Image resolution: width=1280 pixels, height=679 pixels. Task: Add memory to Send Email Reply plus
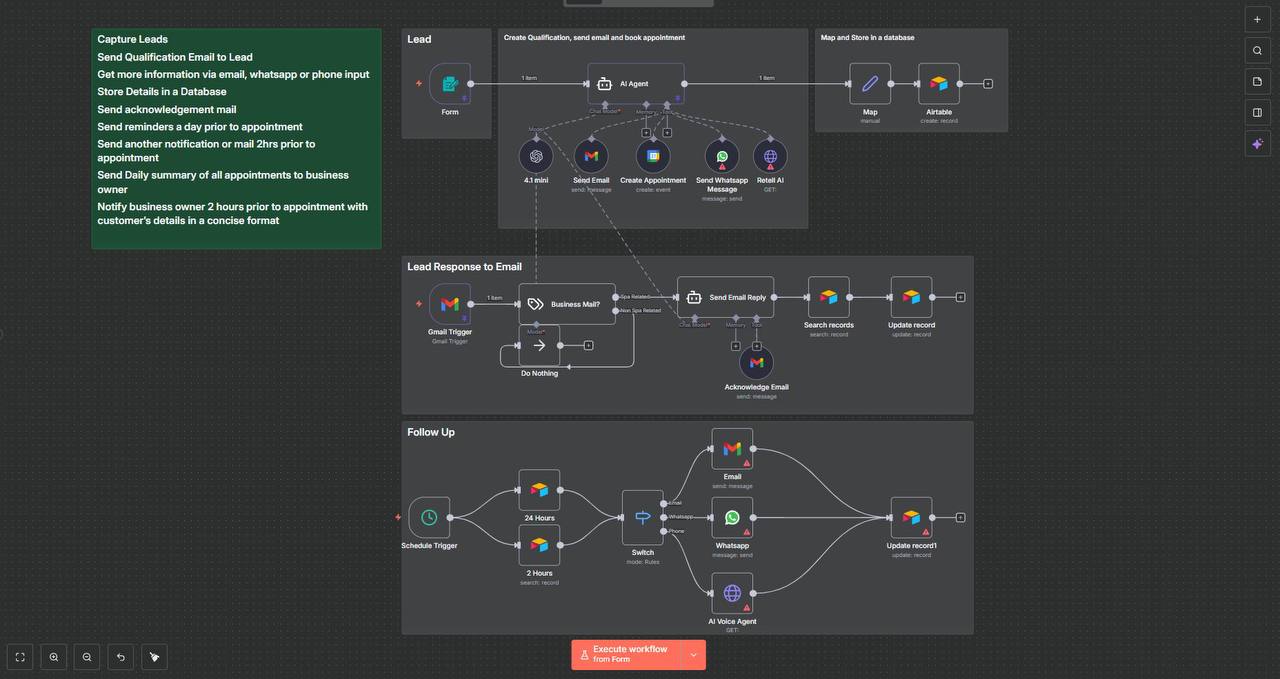(x=736, y=346)
